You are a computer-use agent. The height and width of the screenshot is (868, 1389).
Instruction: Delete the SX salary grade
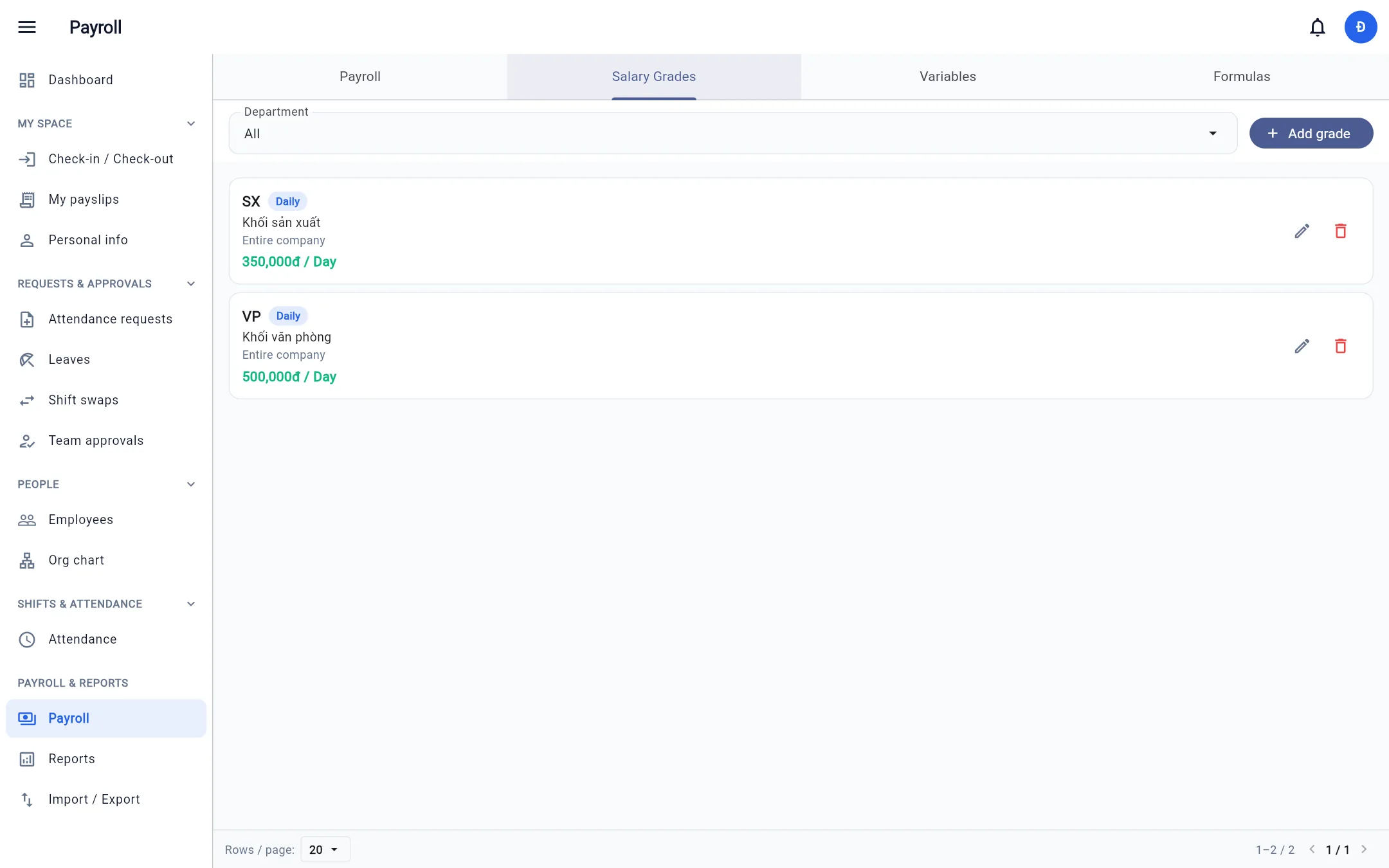coord(1341,231)
